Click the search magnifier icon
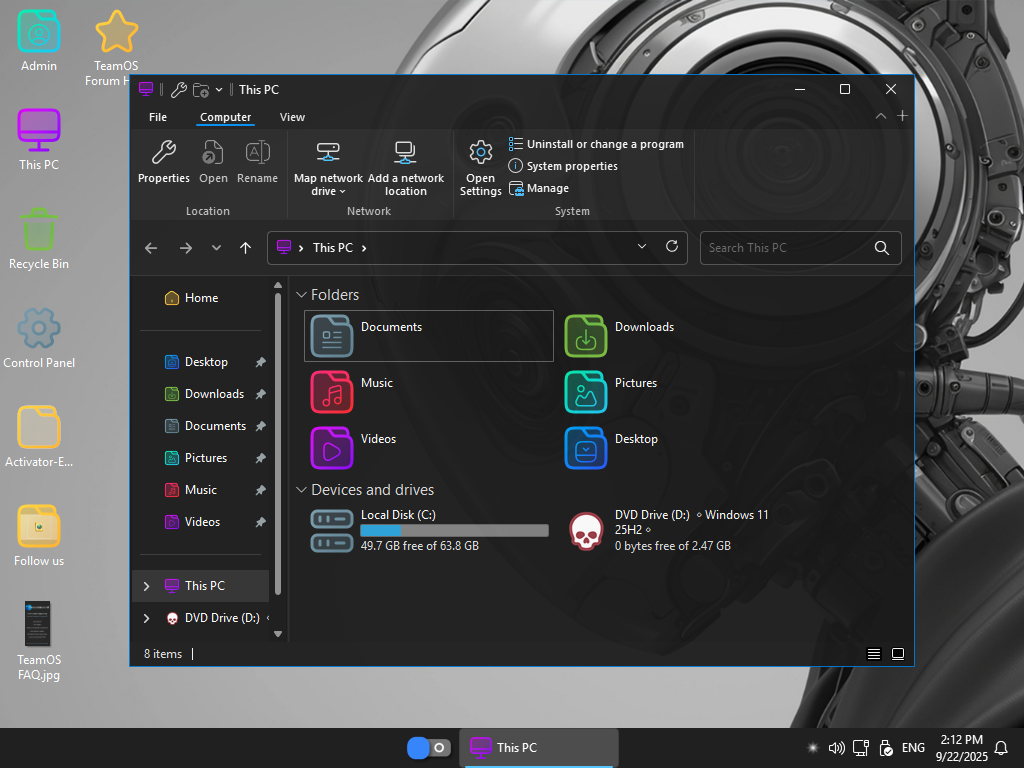The width and height of the screenshot is (1024, 768). click(882, 248)
